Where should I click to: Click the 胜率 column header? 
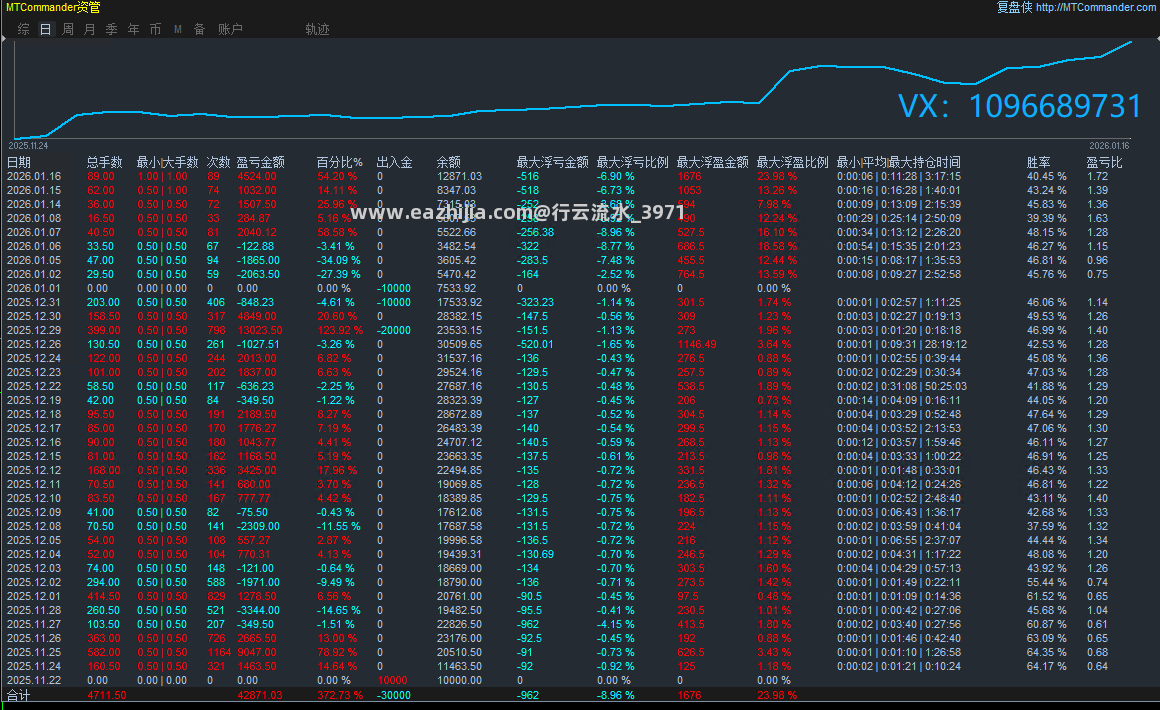[1039, 162]
